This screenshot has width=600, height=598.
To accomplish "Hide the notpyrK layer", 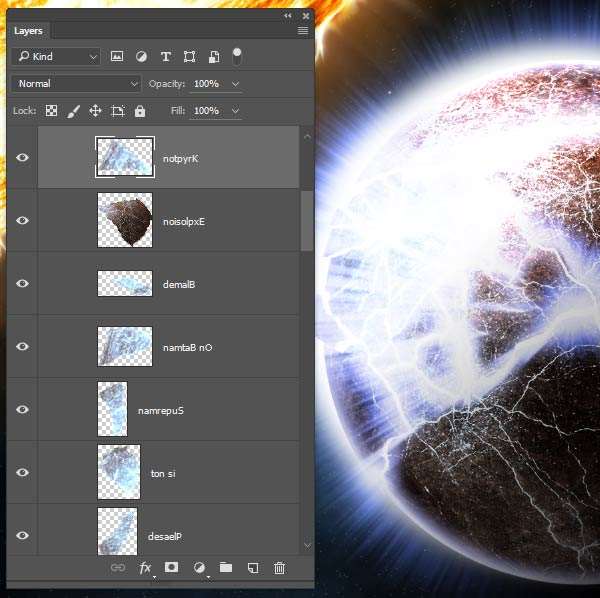I will point(22,158).
